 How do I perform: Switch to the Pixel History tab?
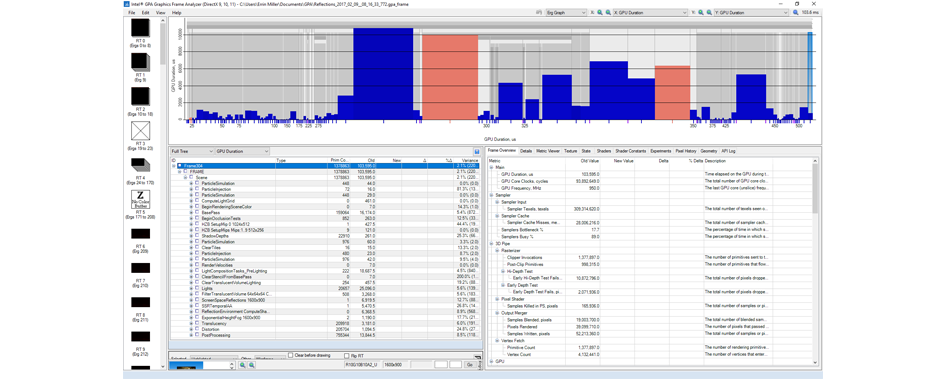[686, 151]
